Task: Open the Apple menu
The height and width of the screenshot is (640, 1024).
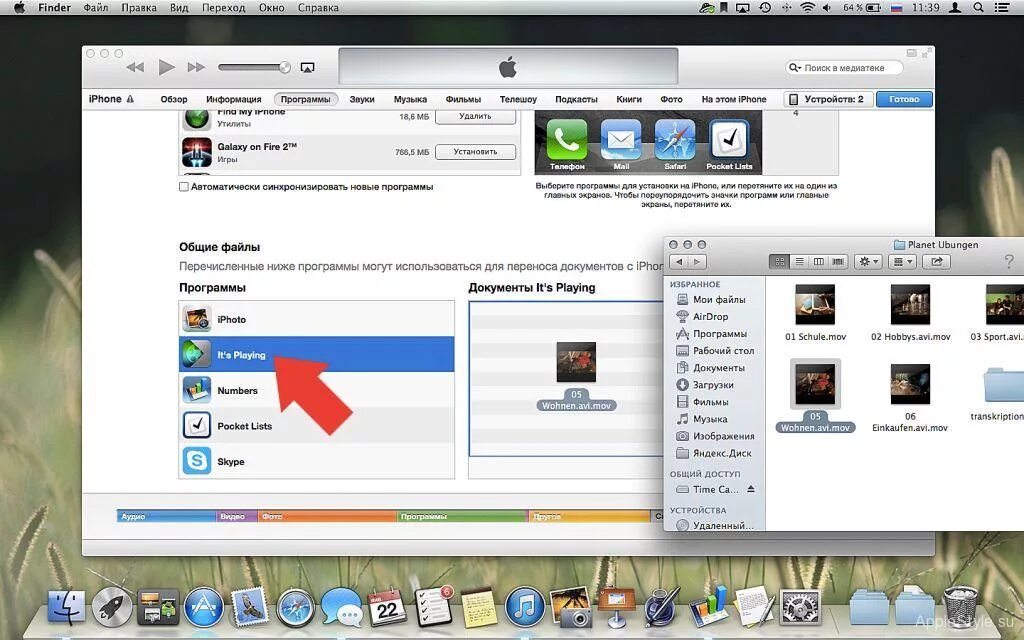Action: point(19,8)
